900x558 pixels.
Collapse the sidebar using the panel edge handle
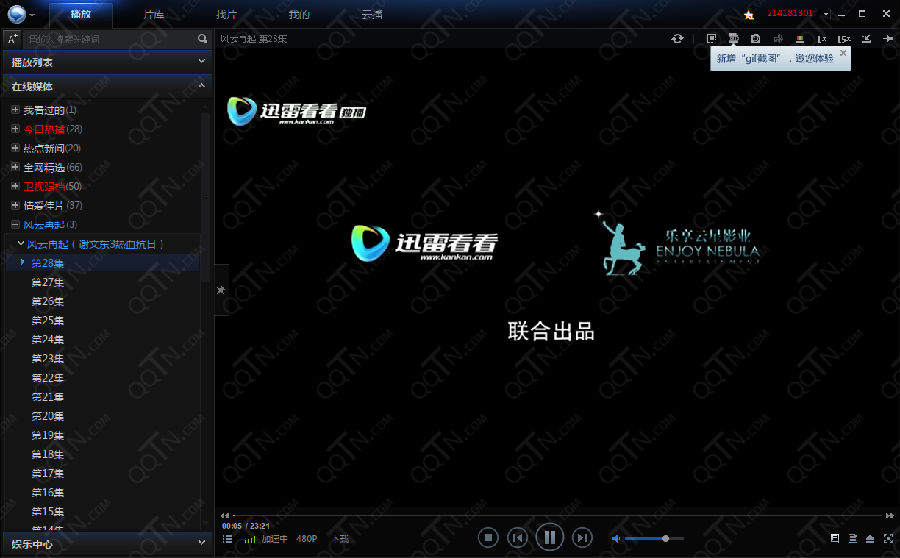pyautogui.click(x=221, y=289)
